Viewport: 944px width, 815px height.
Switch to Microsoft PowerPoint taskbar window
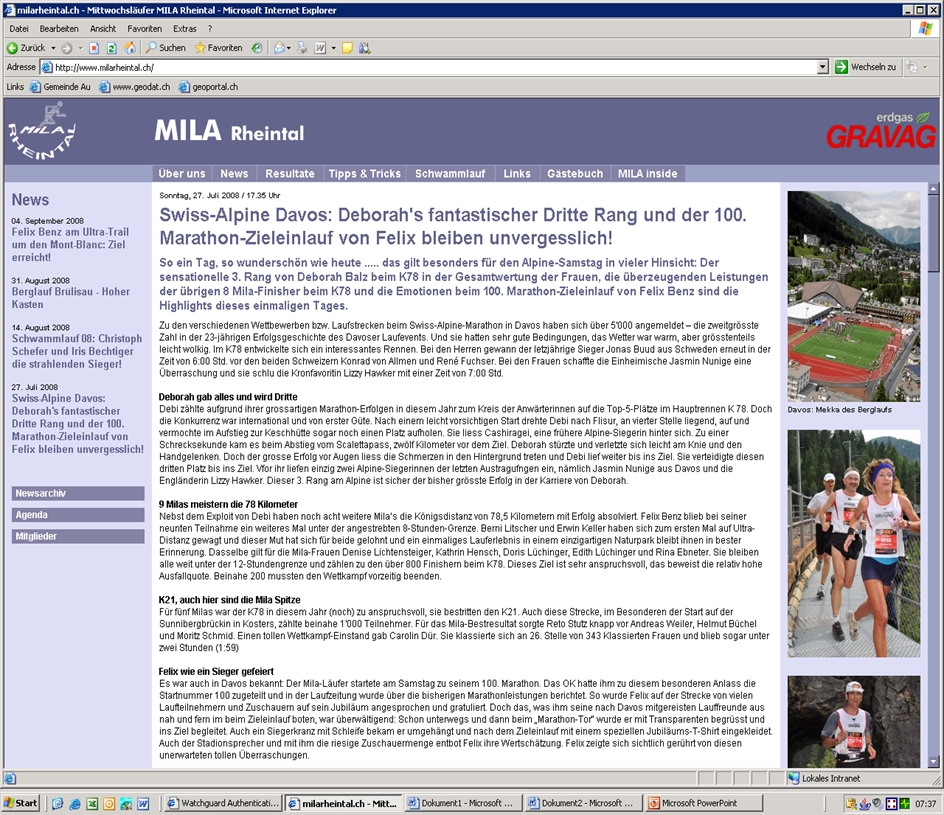pyautogui.click(x=703, y=803)
